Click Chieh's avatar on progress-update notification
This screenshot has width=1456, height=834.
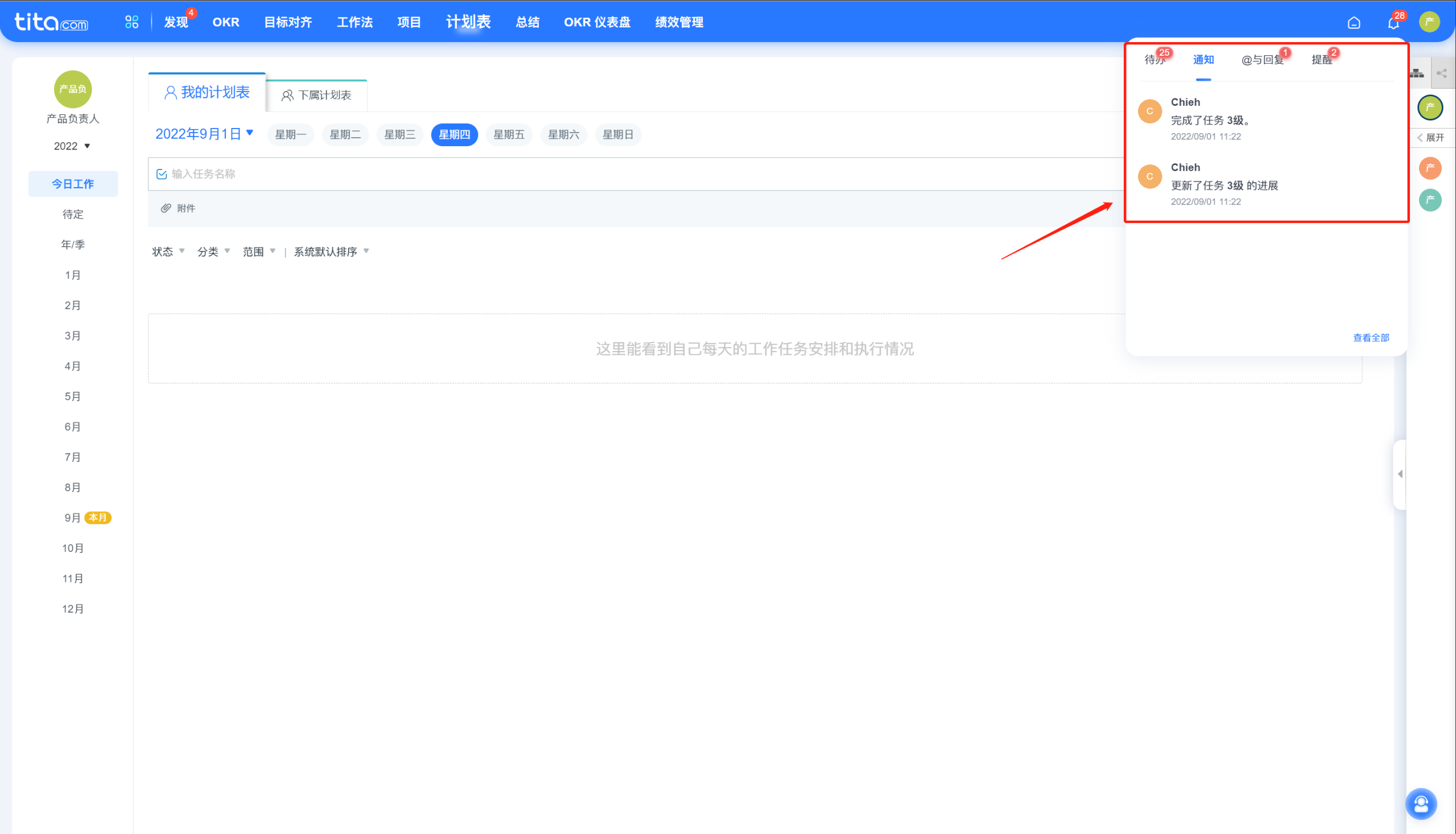[1149, 176]
